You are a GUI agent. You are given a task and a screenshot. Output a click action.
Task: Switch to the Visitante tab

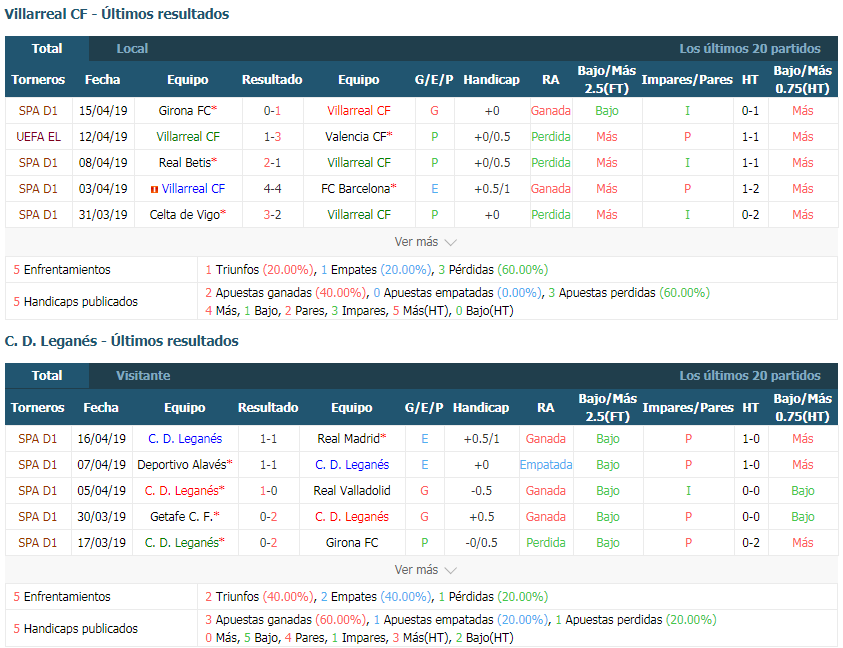click(x=143, y=375)
